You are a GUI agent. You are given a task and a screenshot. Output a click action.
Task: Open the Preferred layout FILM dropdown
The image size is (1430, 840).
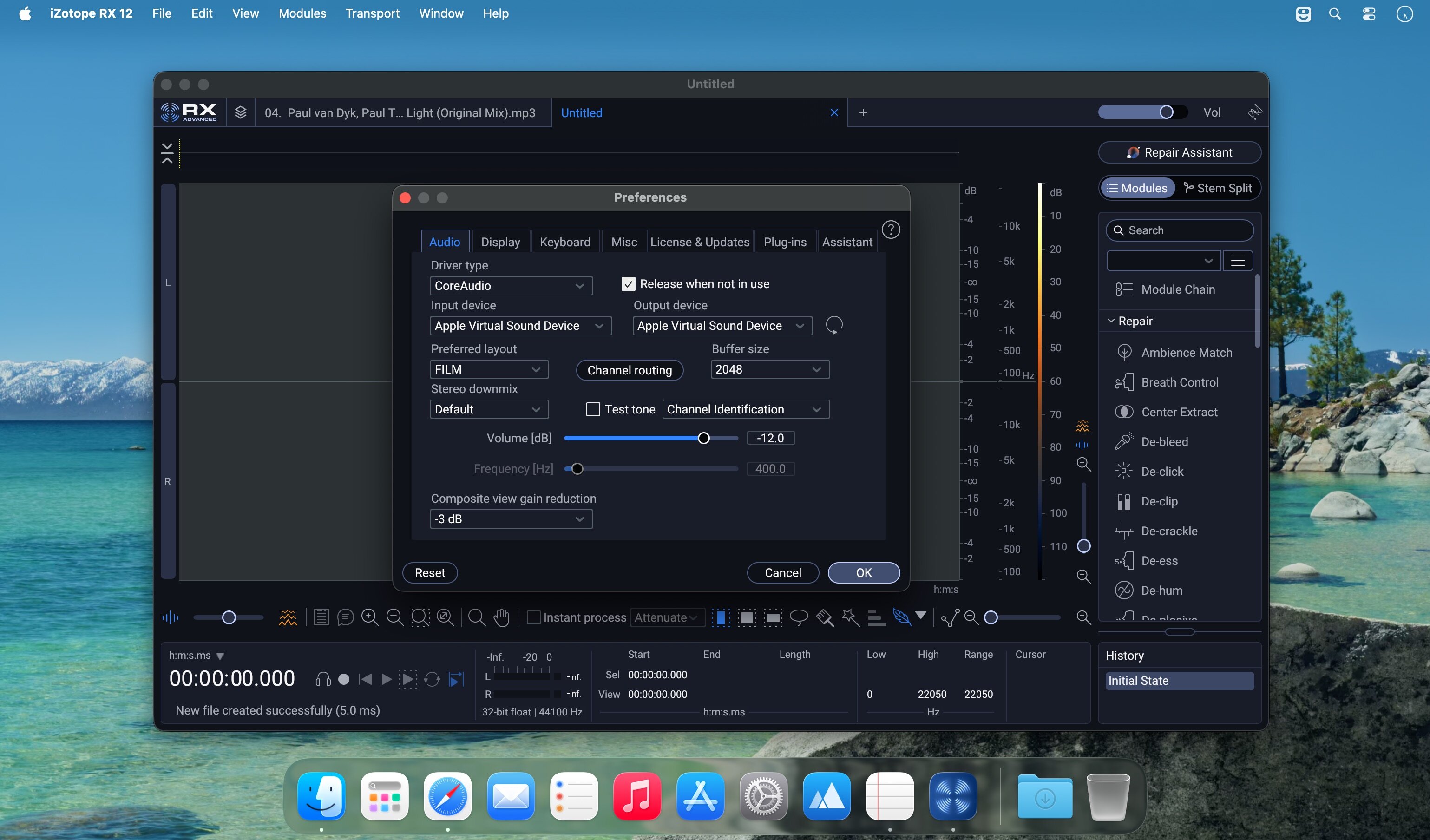point(489,369)
